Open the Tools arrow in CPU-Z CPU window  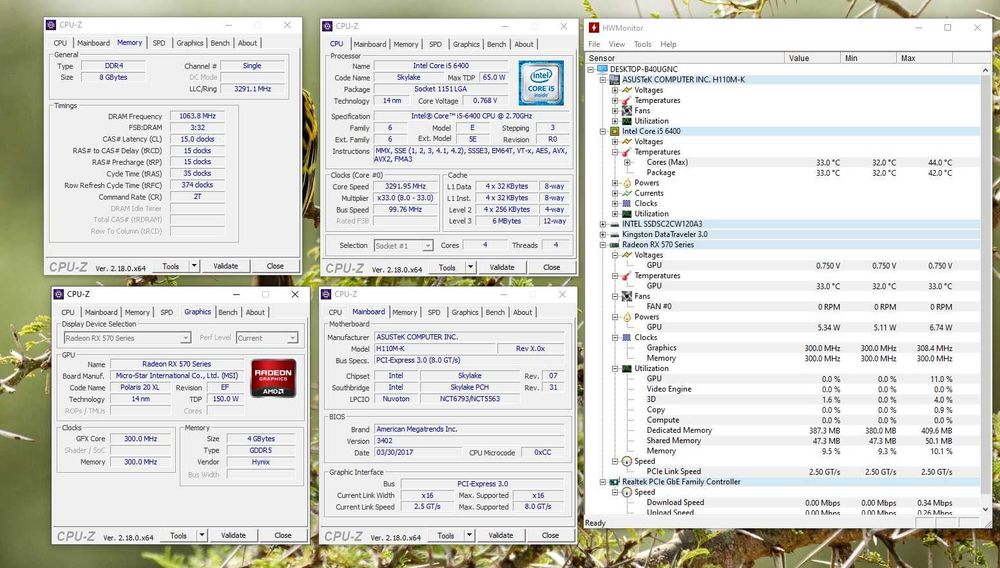pos(471,267)
